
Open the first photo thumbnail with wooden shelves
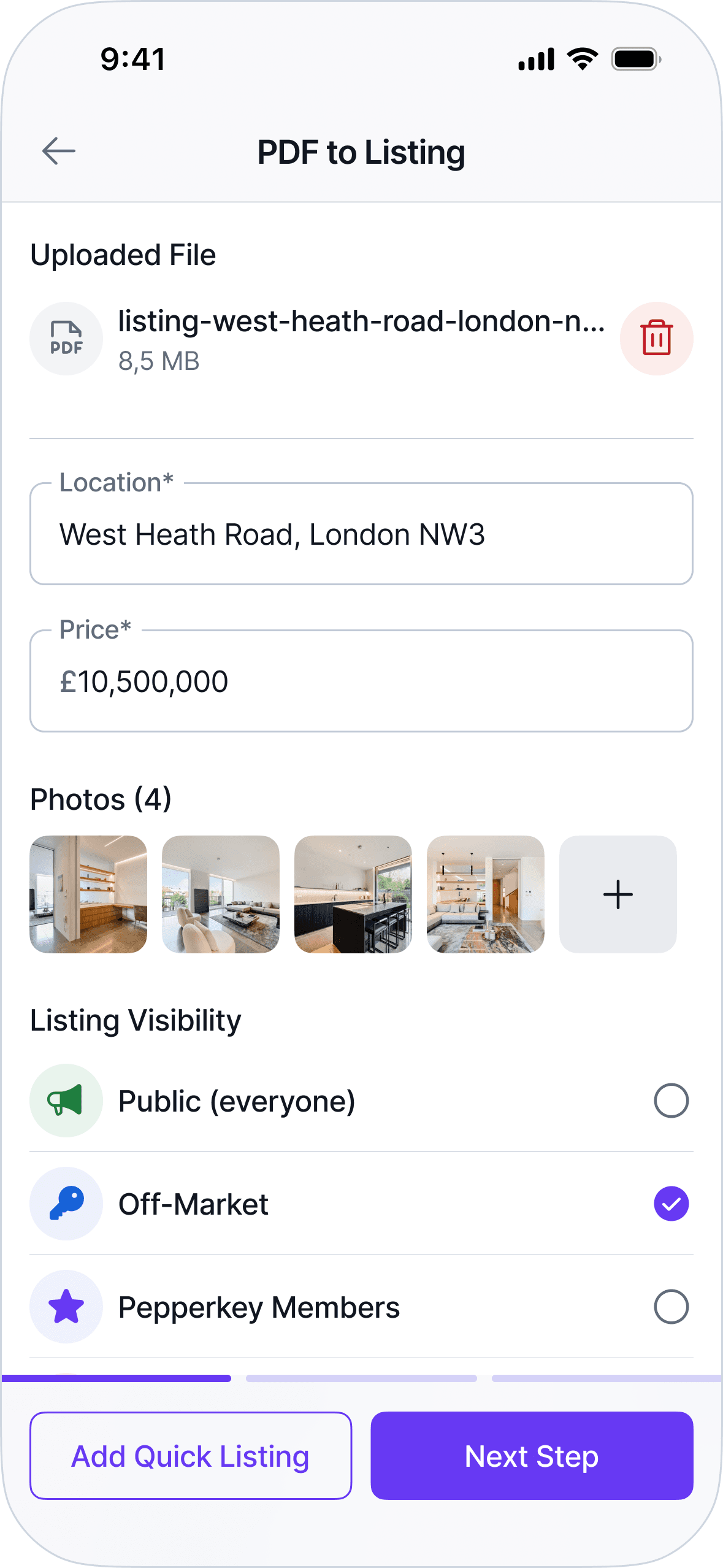click(x=88, y=894)
